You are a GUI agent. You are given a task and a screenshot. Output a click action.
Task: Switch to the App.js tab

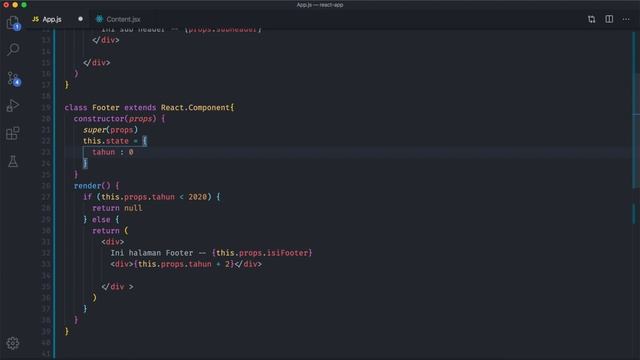click(52, 19)
